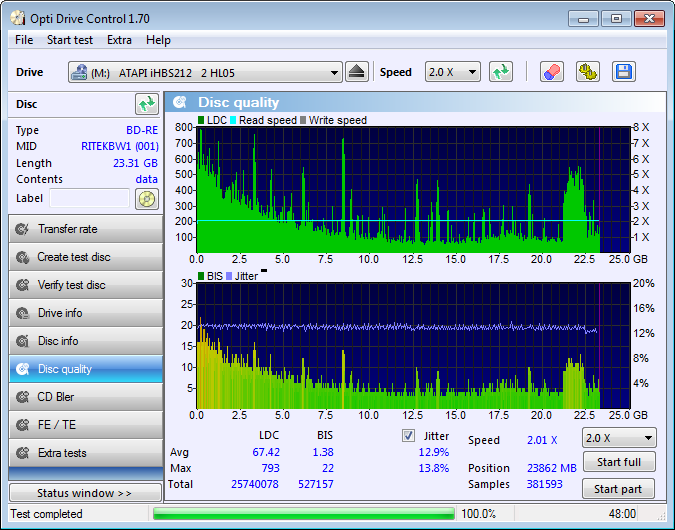
Task: Refresh disc info in Disc panel
Action: pyautogui.click(x=147, y=104)
